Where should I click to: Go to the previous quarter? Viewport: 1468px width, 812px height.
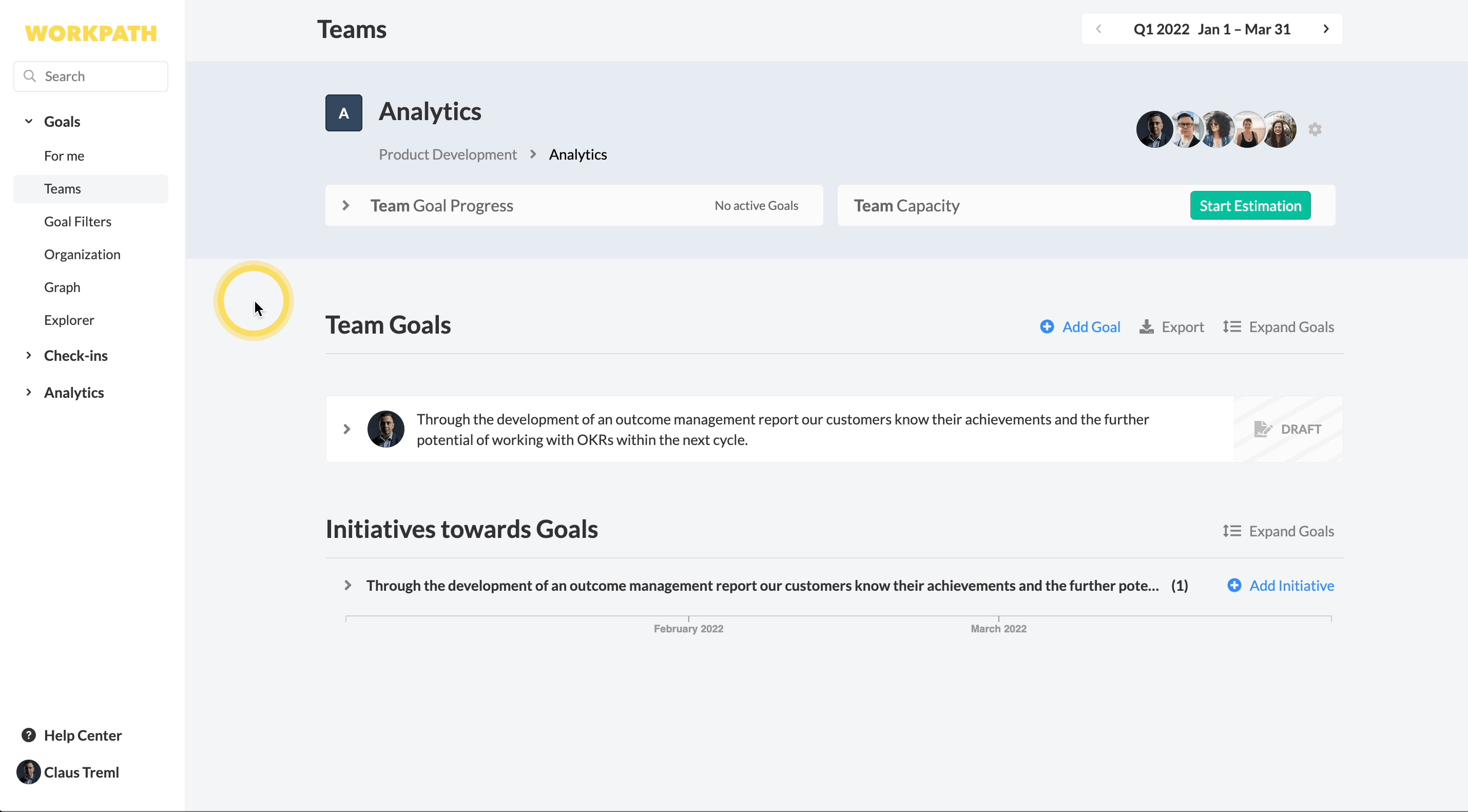pyautogui.click(x=1099, y=29)
